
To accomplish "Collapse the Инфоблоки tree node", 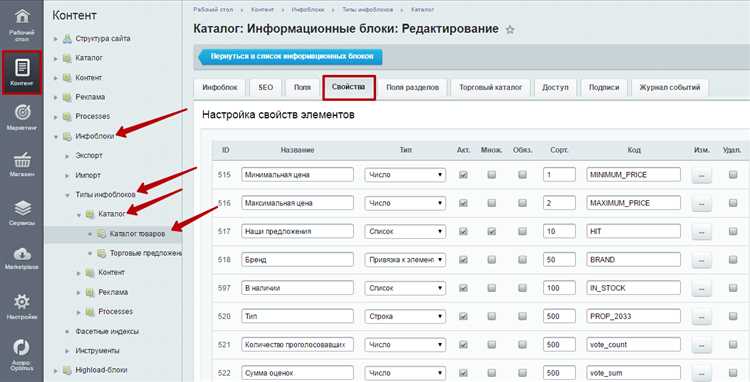I will (55, 137).
